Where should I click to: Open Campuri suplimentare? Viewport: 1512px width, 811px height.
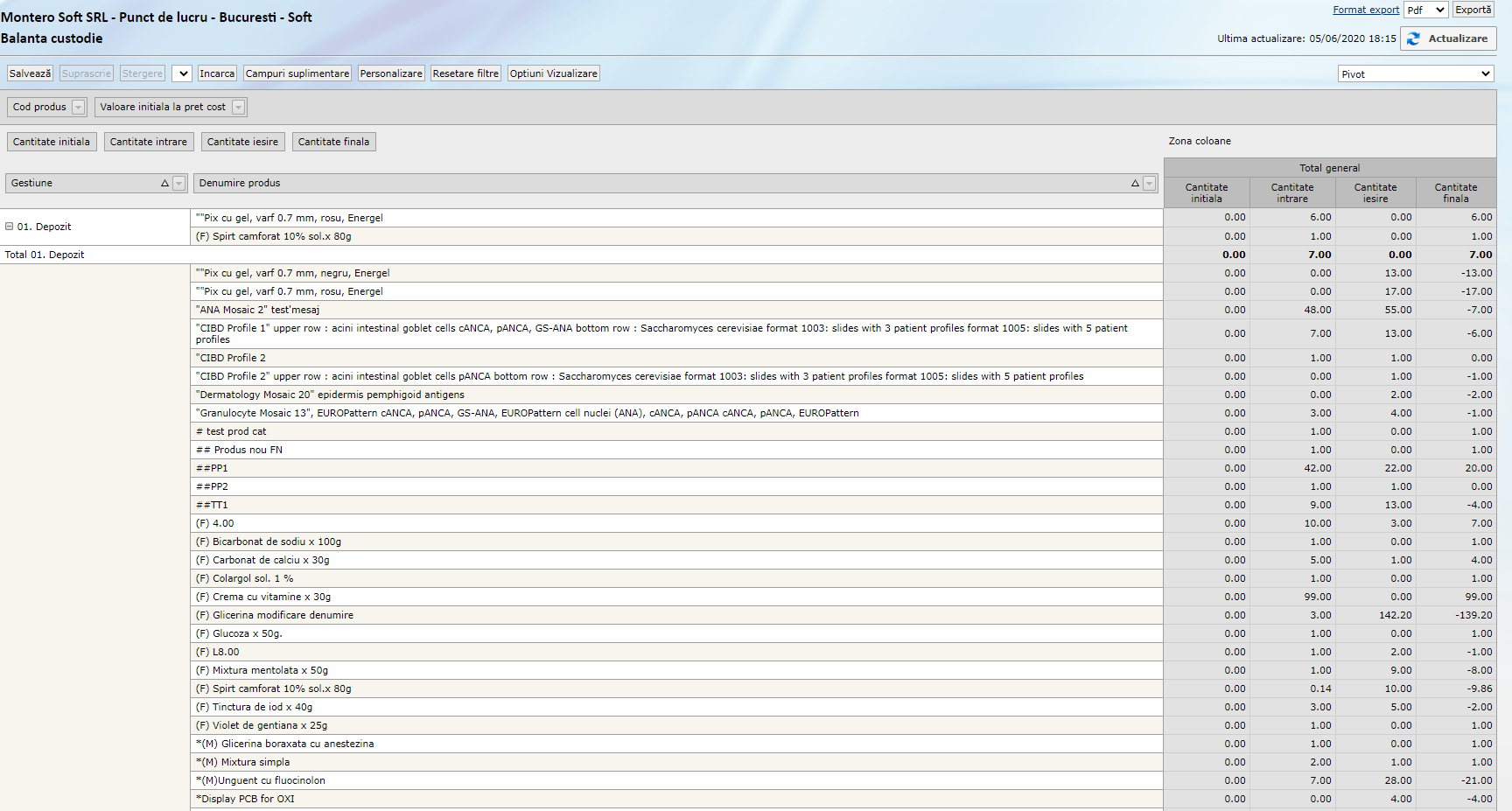coord(297,73)
